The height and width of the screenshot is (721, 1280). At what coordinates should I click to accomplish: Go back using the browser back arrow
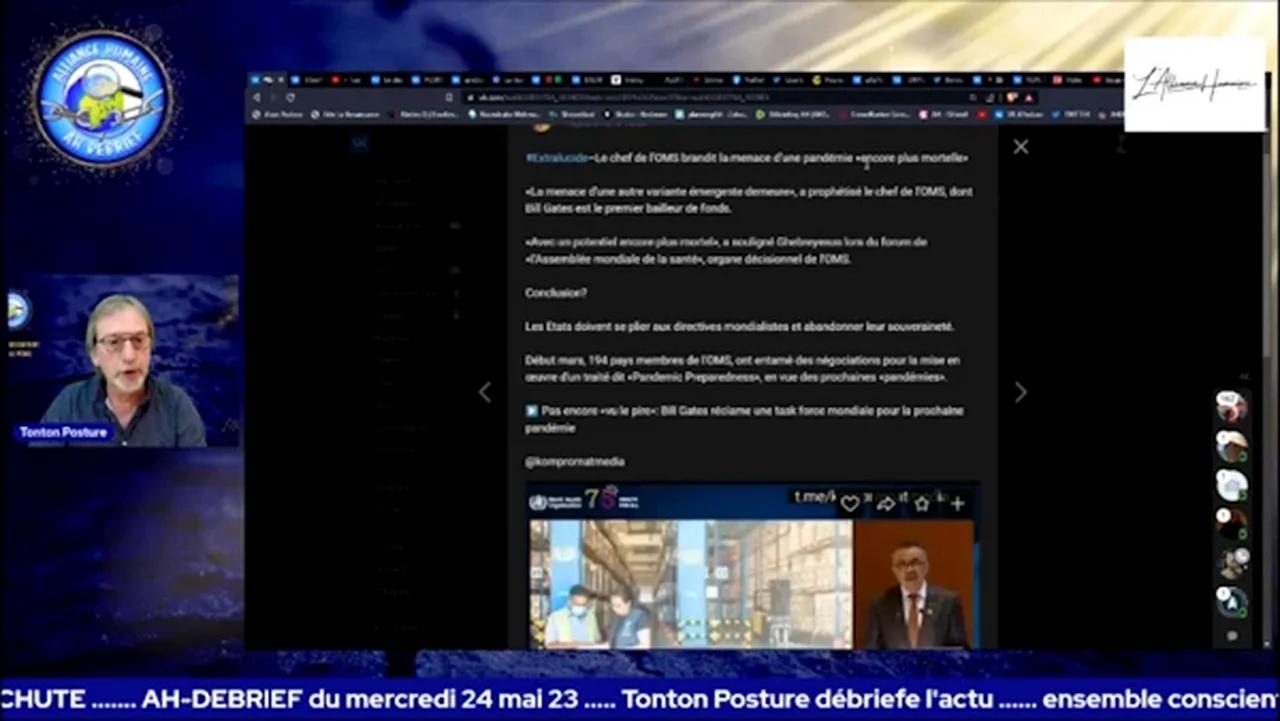click(x=257, y=97)
